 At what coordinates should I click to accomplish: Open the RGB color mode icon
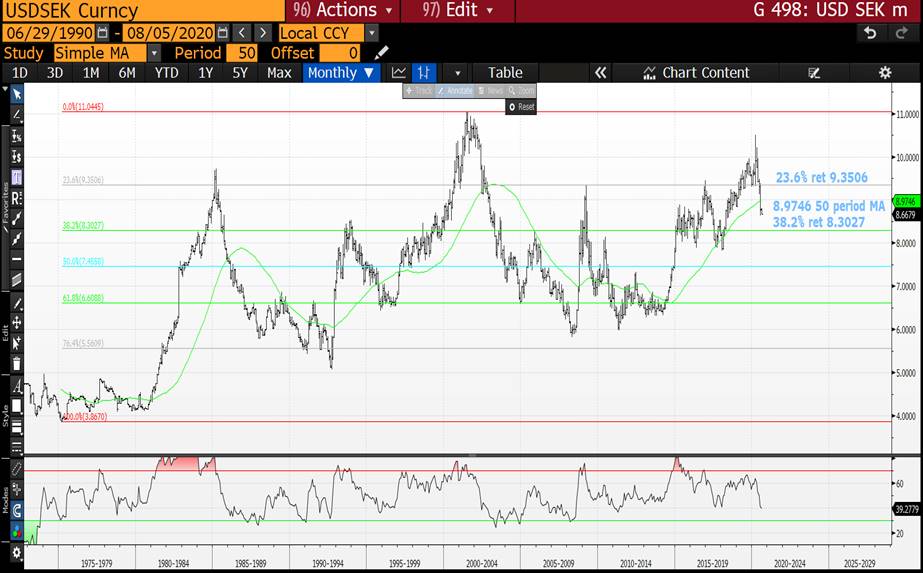pyautogui.click(x=16, y=531)
